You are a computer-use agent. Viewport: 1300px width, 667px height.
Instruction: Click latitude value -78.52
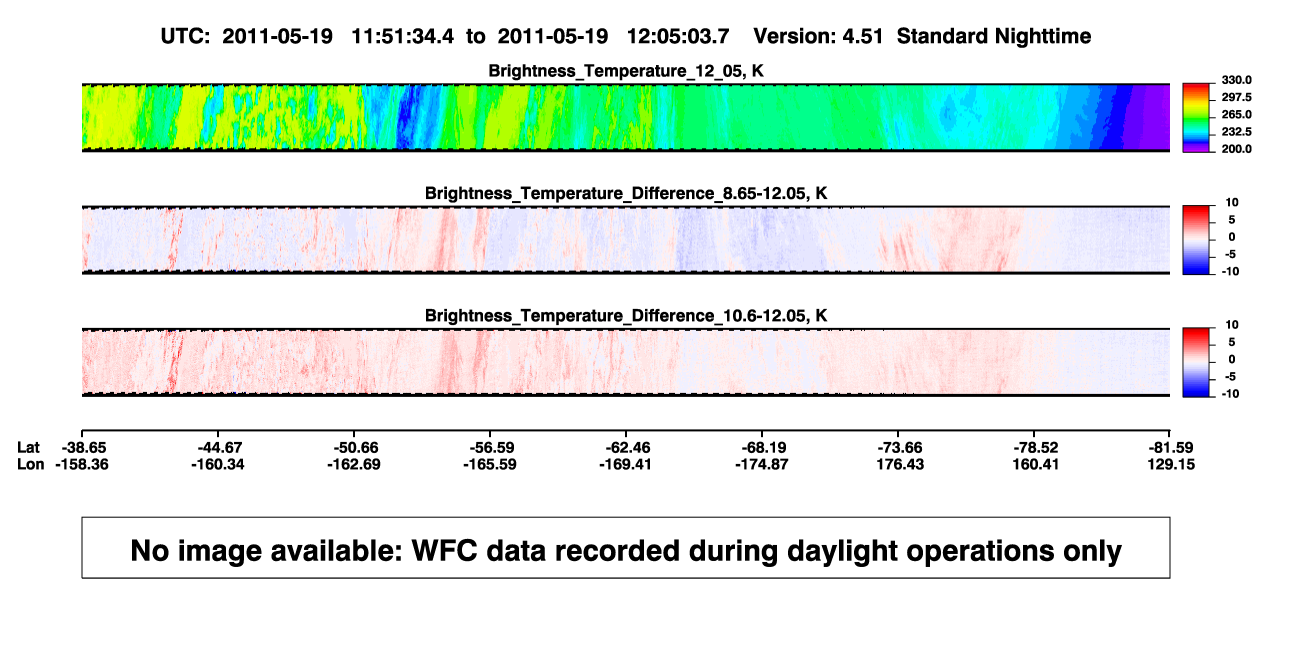tap(1034, 447)
